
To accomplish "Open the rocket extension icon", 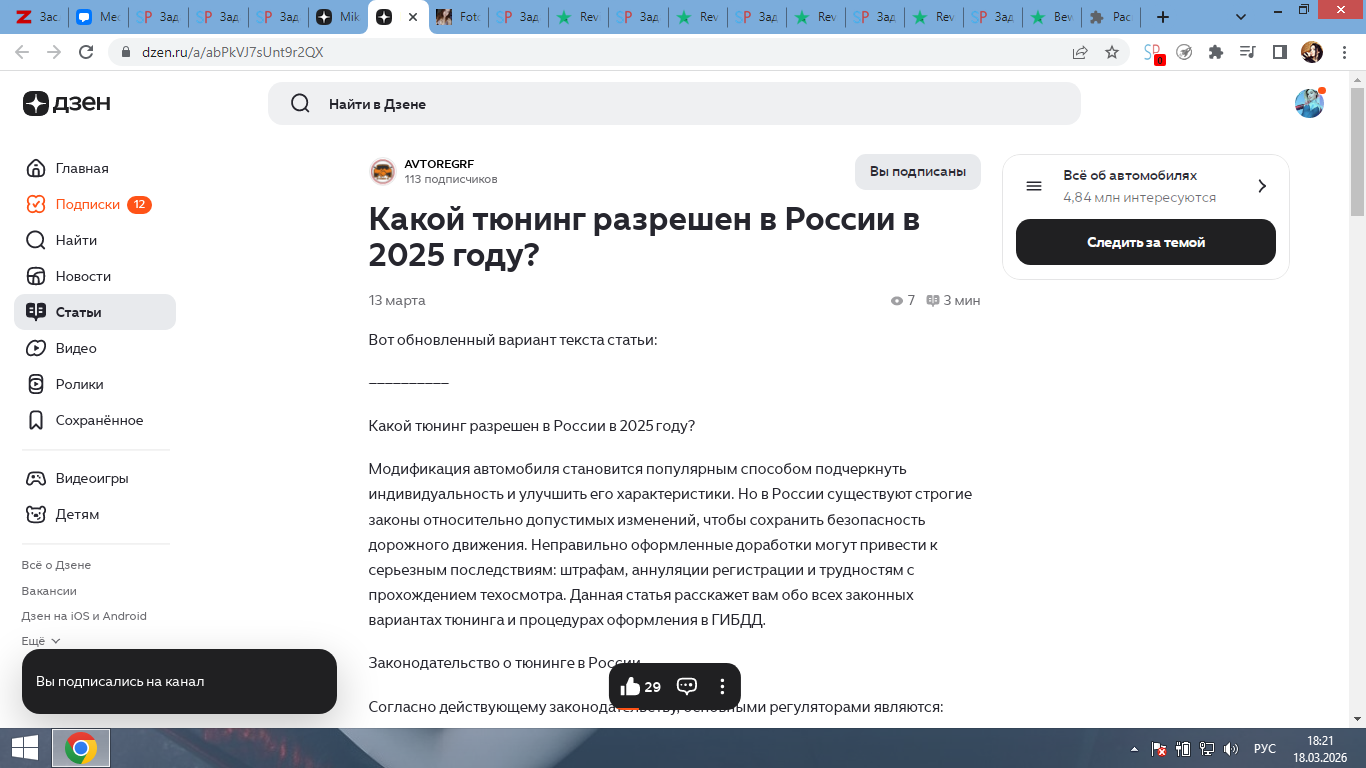I will (1184, 52).
